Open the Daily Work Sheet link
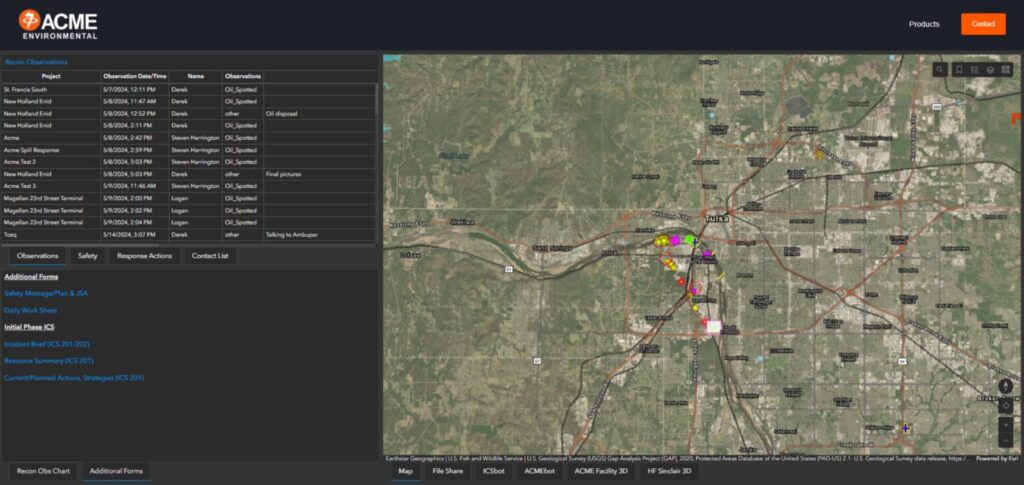 (x=31, y=311)
